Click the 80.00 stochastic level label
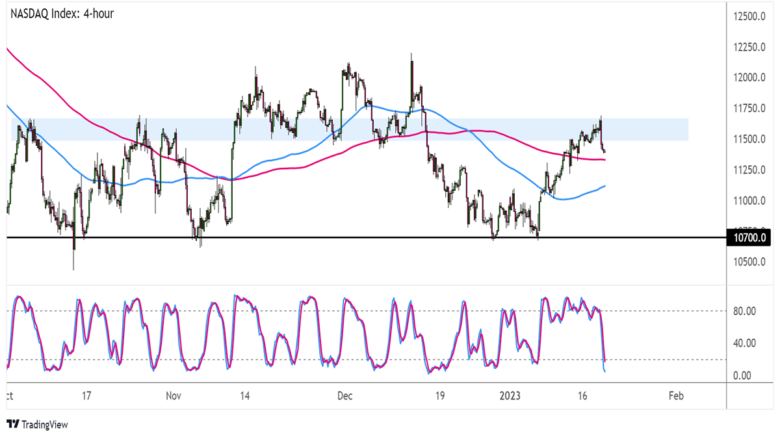This screenshot has width=780, height=439. point(744,311)
